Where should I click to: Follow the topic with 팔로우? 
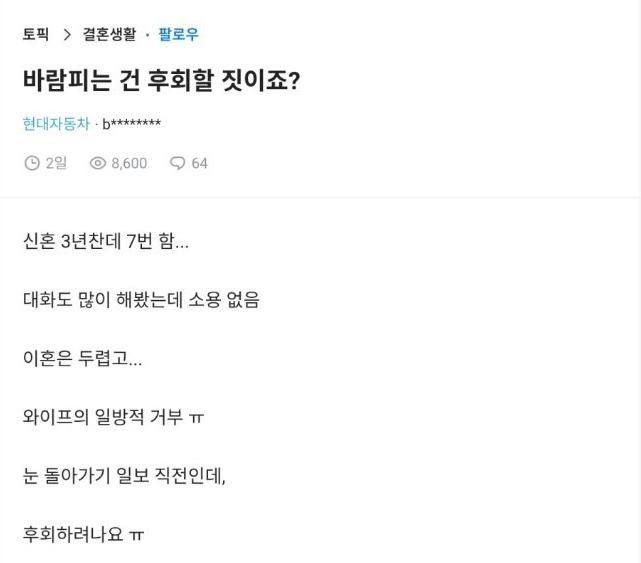(x=178, y=35)
